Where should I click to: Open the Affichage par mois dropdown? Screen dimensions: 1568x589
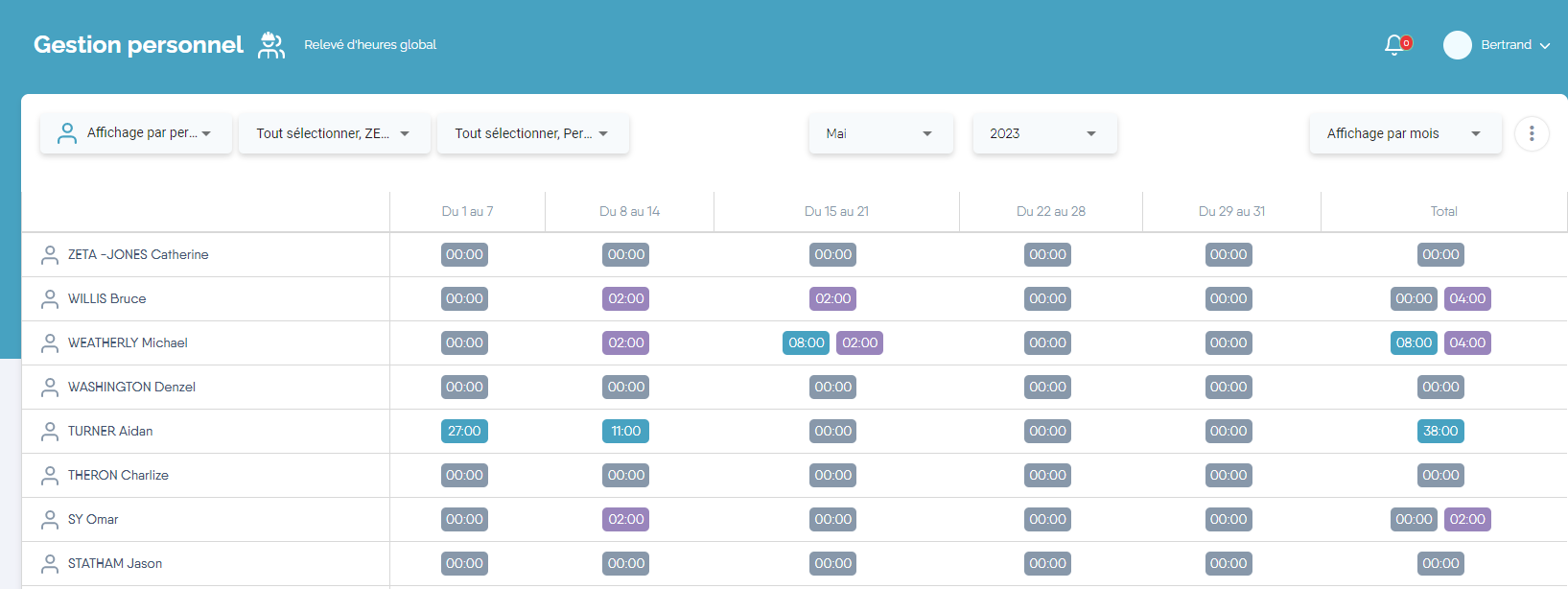tap(1404, 133)
